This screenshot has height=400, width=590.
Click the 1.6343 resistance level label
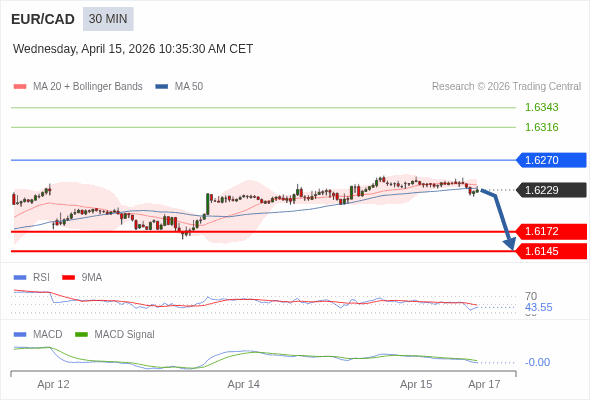coord(541,107)
